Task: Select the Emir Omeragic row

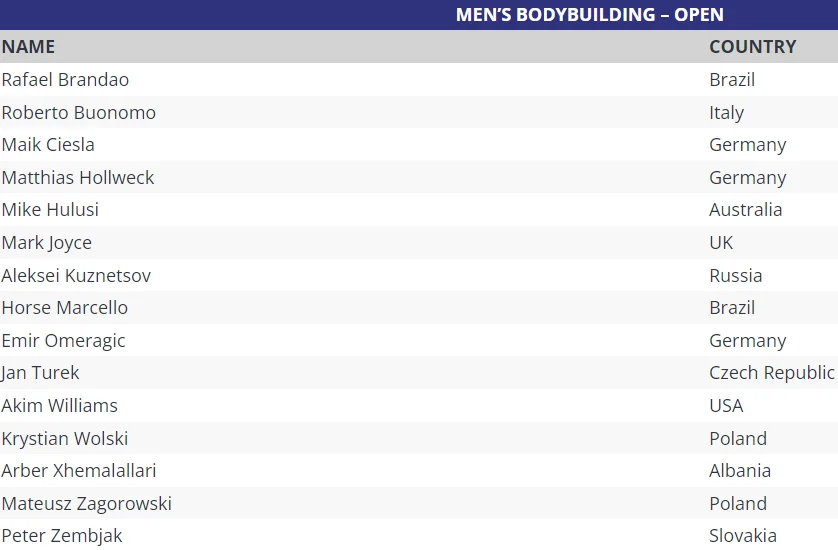Action: pyautogui.click(x=63, y=340)
